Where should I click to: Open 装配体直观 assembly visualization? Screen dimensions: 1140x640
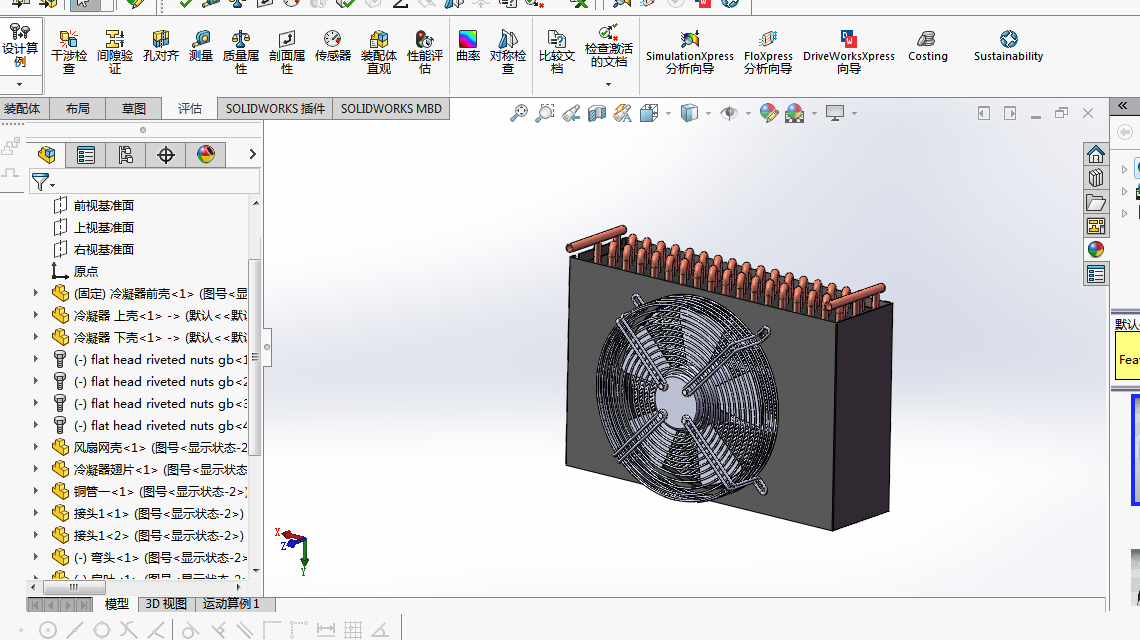(379, 52)
